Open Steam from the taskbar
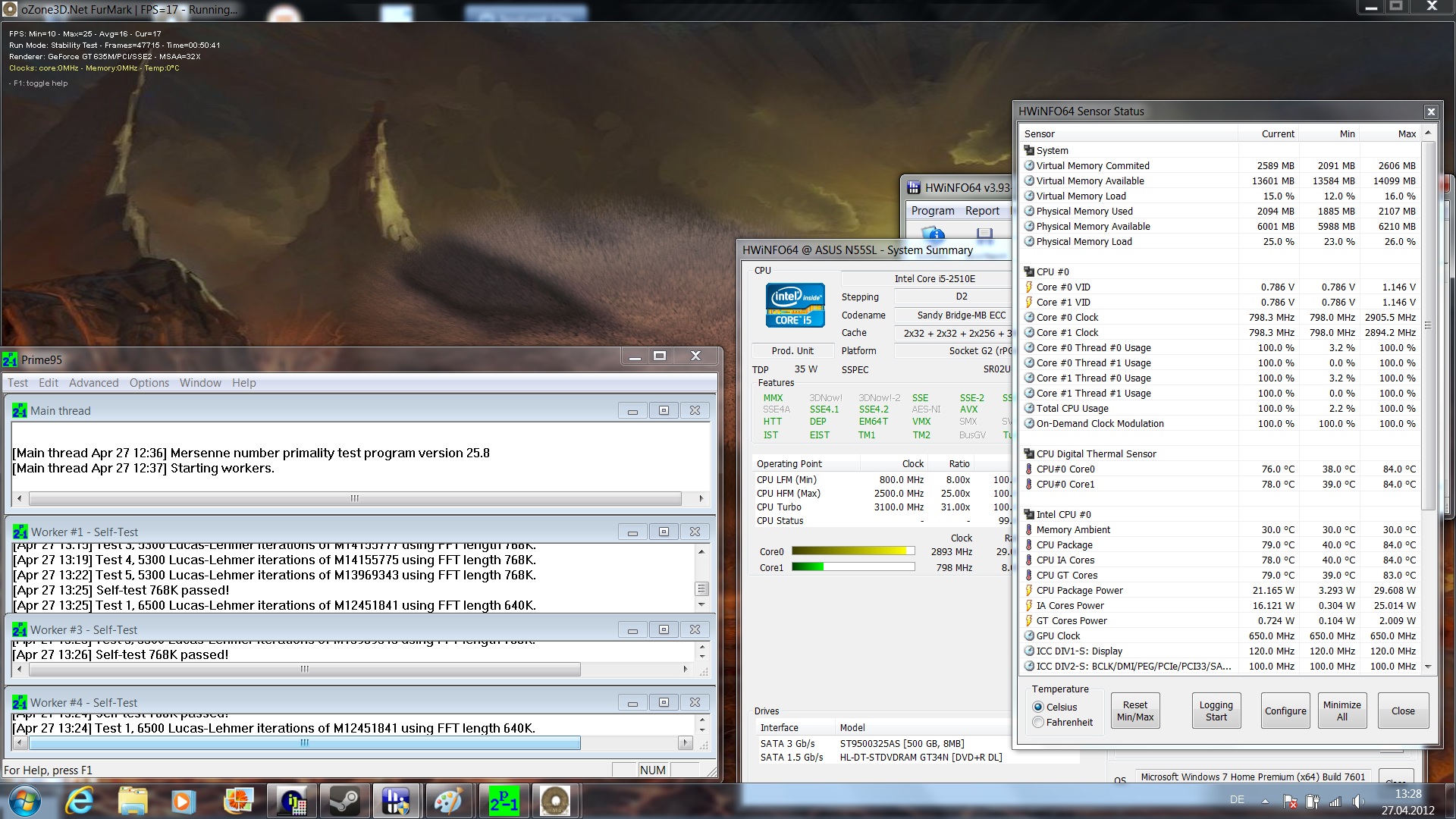This screenshot has height=819, width=1456. click(x=344, y=801)
